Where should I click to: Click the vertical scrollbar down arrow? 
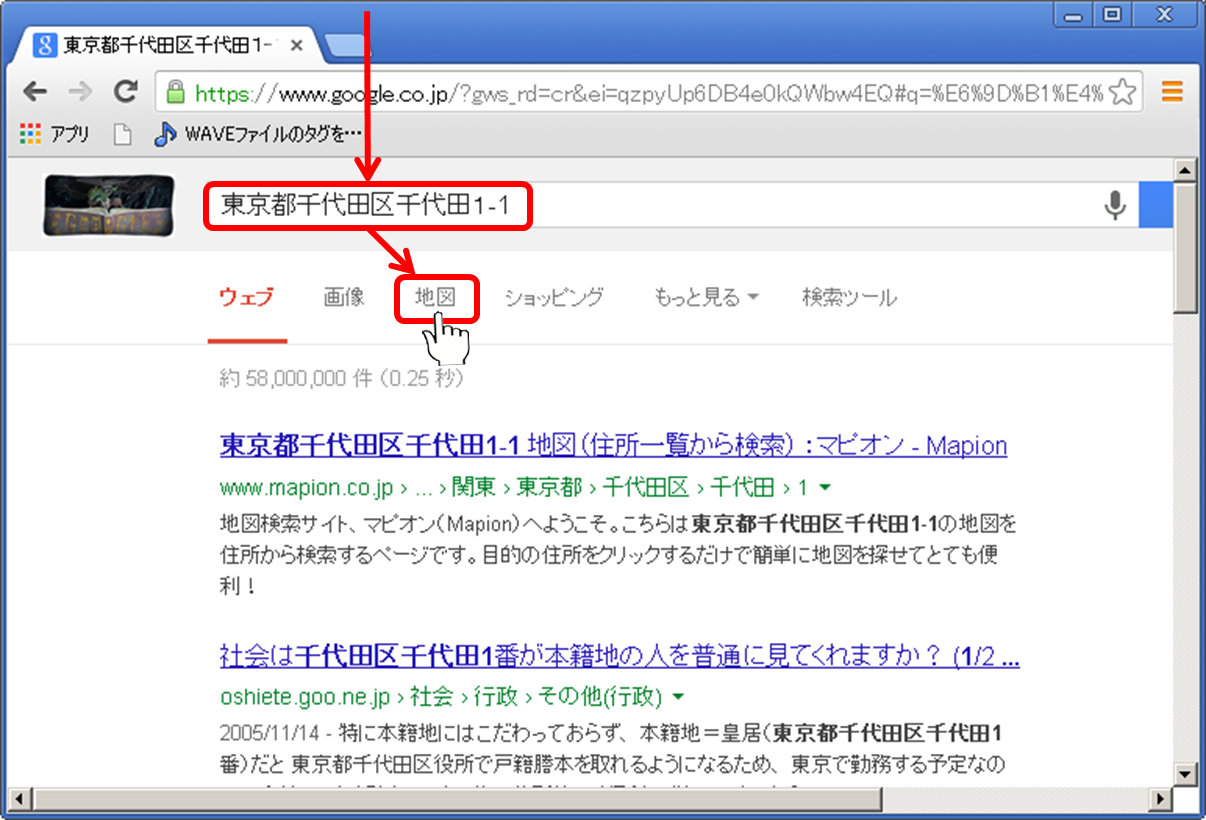[x=1186, y=774]
